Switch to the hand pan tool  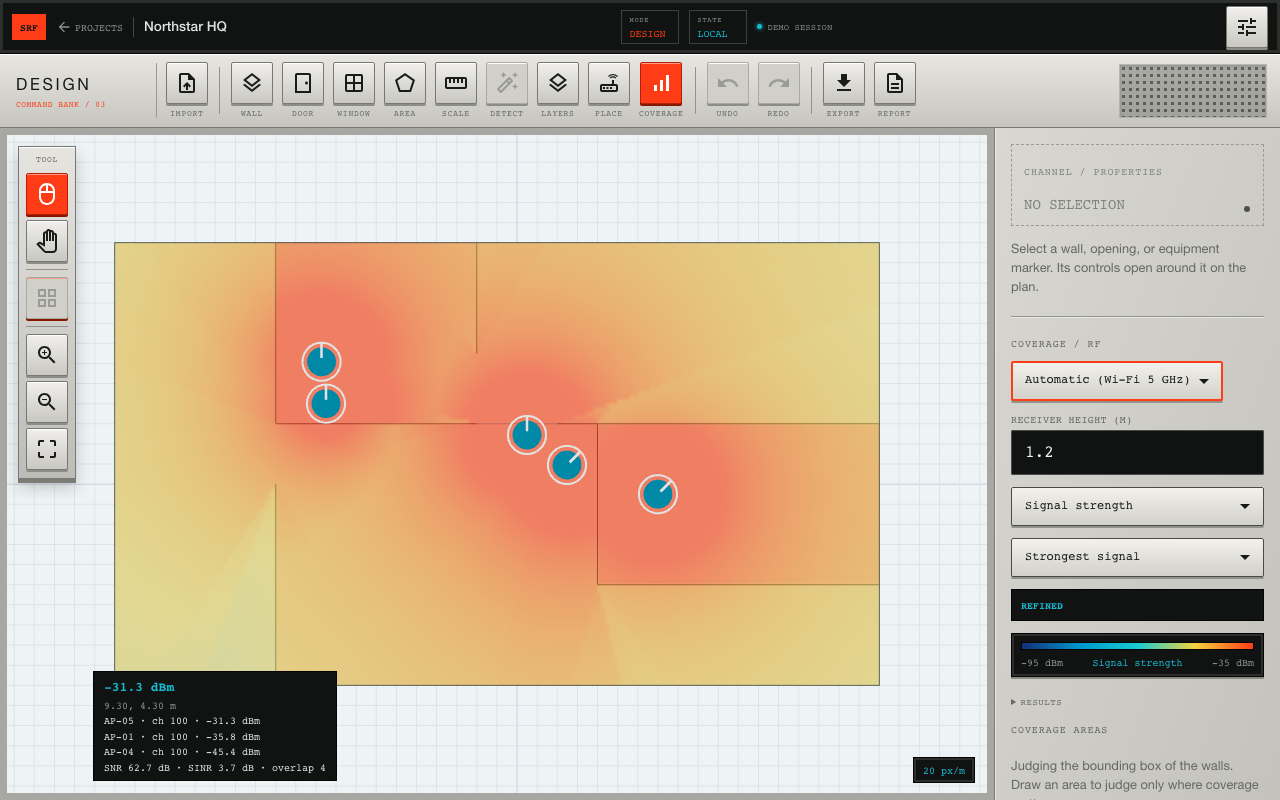[x=47, y=241]
